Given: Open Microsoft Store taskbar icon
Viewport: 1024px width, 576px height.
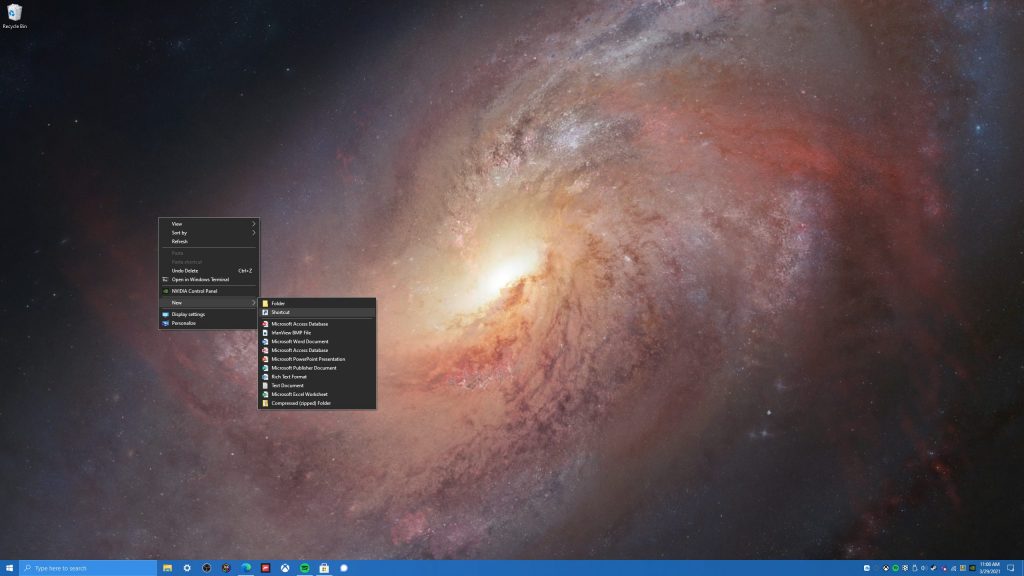Looking at the screenshot, I should click(324, 568).
